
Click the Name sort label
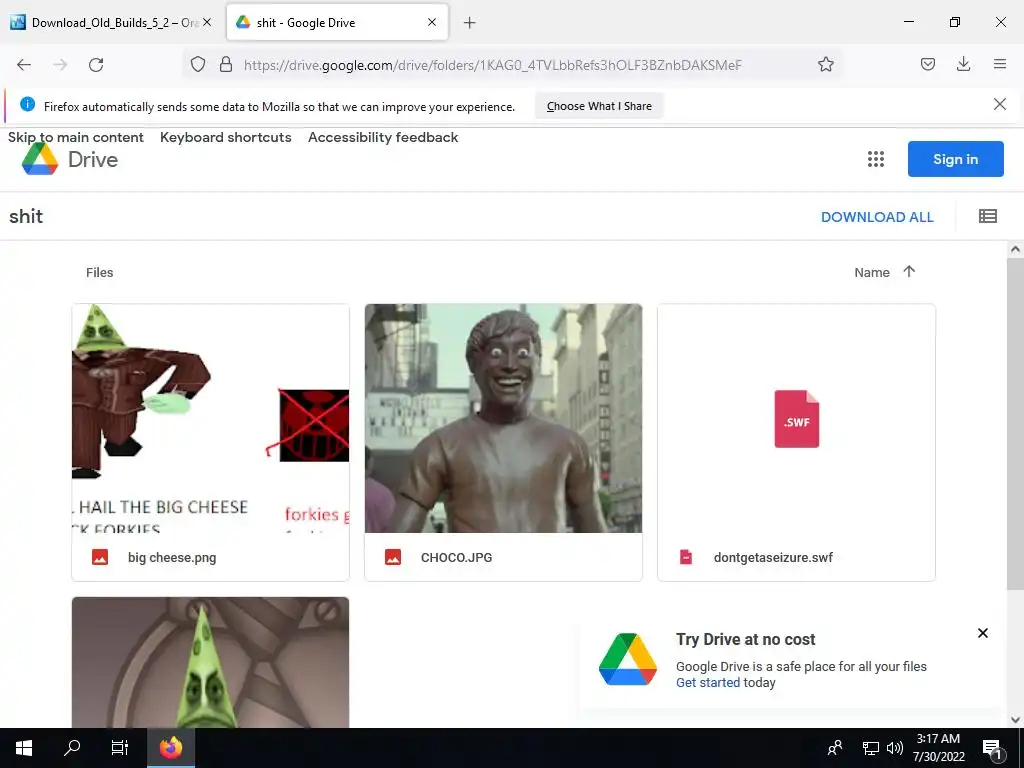point(872,272)
